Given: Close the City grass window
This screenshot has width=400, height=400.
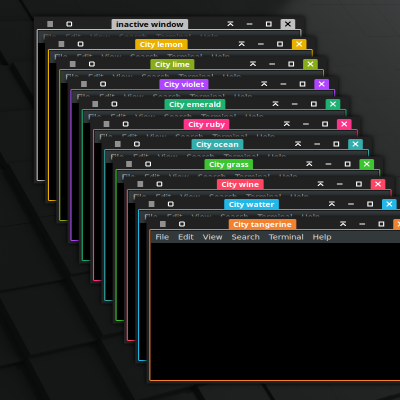Looking at the screenshot, I should pyautogui.click(x=367, y=164).
